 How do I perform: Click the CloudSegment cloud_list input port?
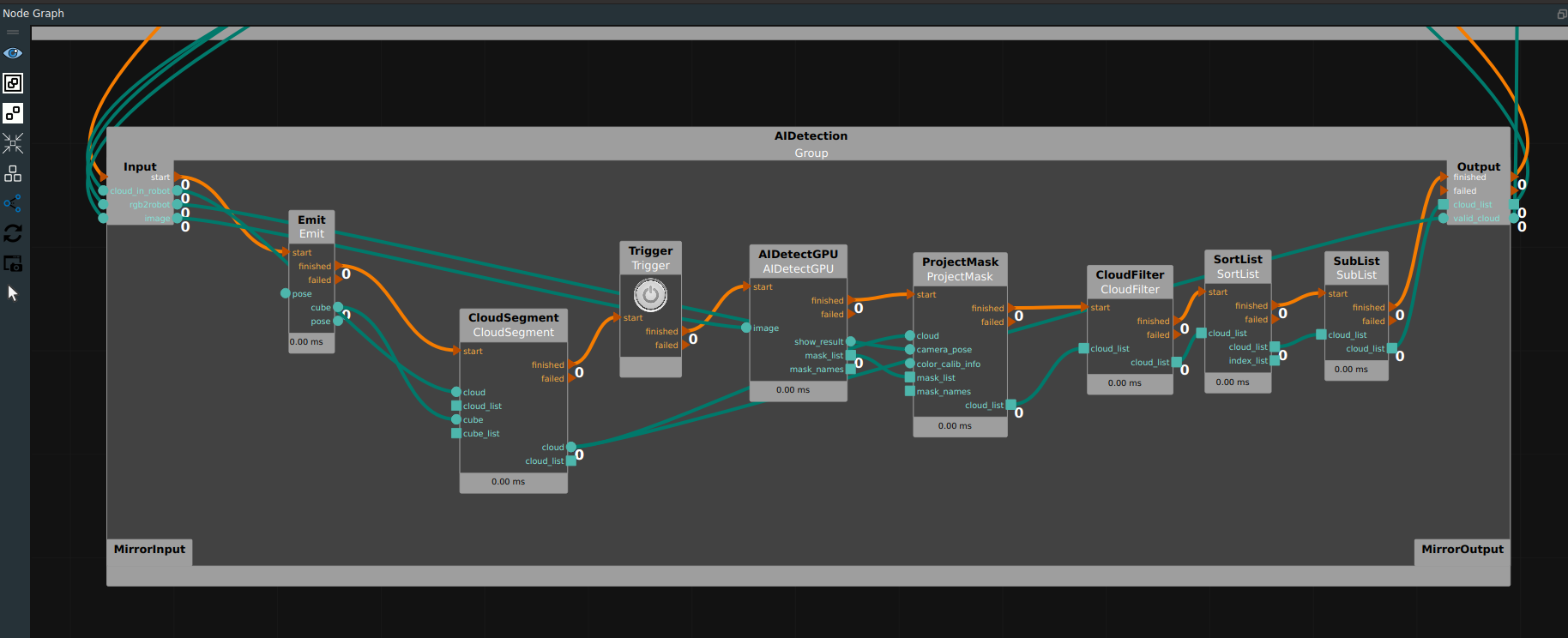tap(456, 406)
